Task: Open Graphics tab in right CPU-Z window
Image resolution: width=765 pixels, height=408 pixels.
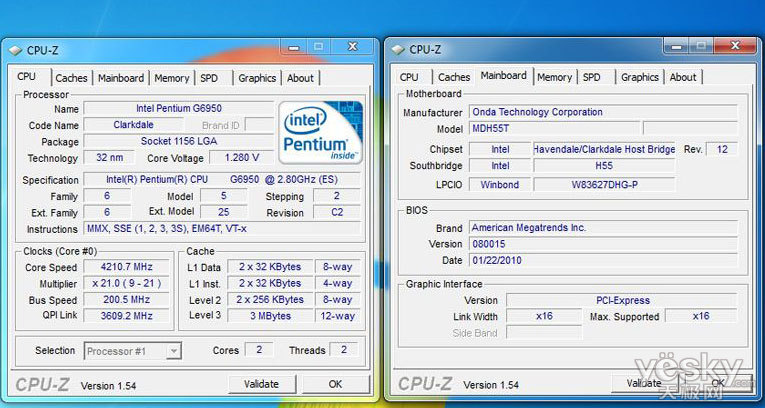Action: (640, 77)
